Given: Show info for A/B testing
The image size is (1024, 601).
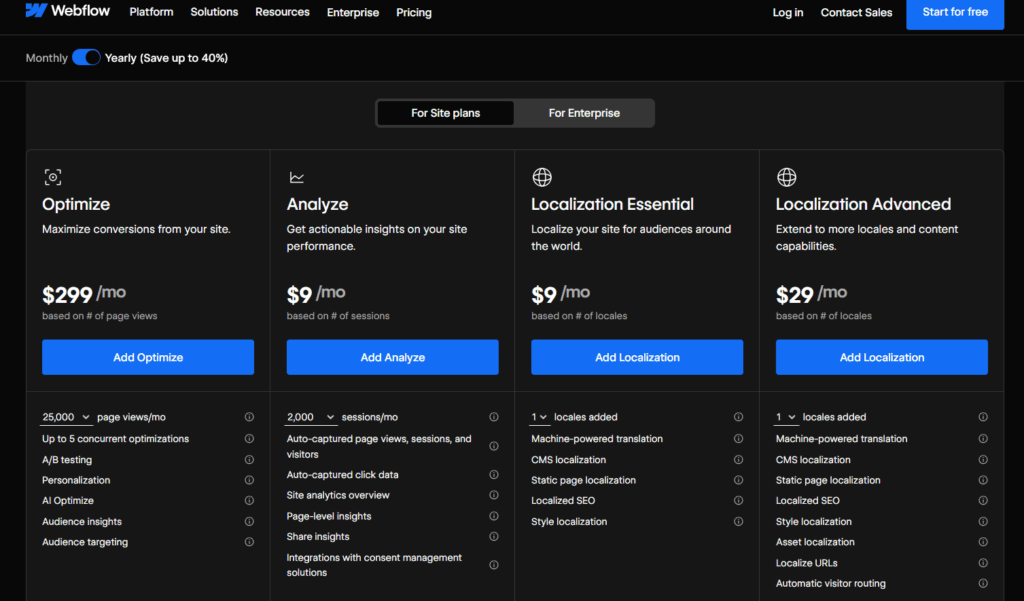Looking at the screenshot, I should point(249,460).
